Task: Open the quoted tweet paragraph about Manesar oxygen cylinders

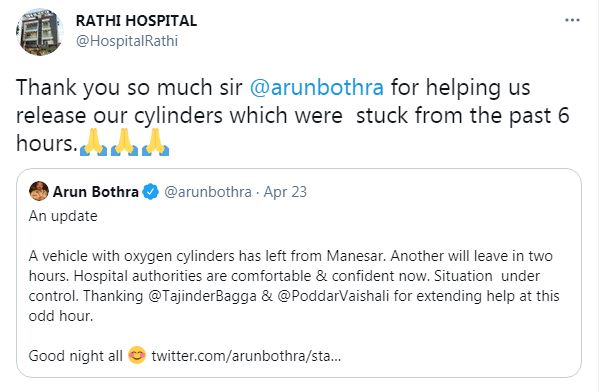Action: point(294,286)
